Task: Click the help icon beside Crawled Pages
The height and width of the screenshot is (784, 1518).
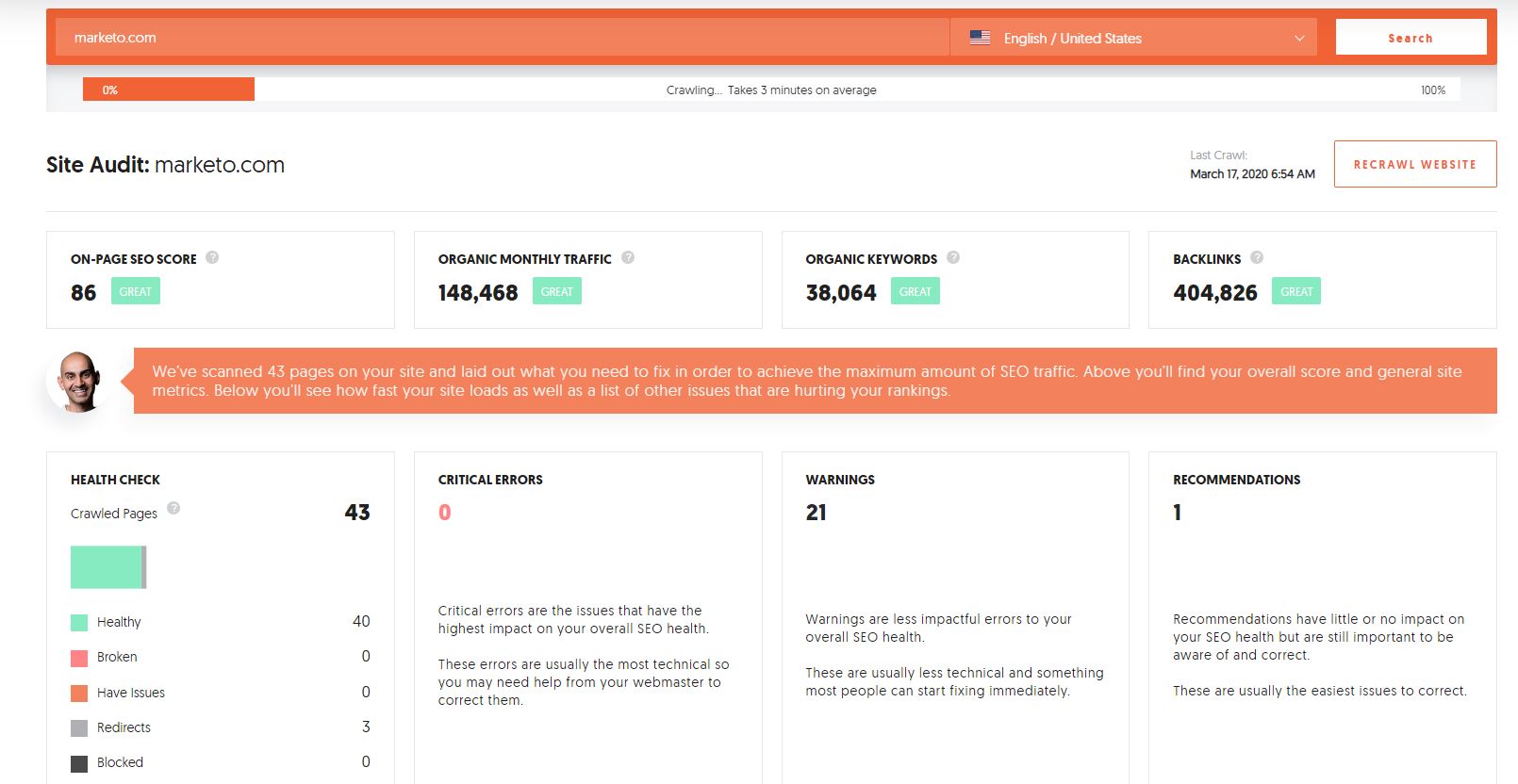Action: 173,508
